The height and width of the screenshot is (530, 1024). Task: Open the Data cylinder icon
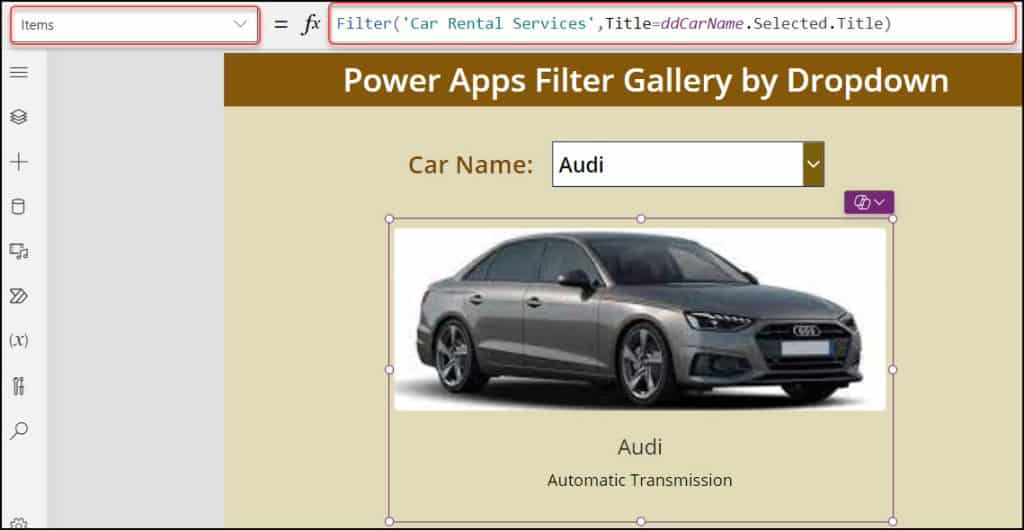click(x=19, y=207)
